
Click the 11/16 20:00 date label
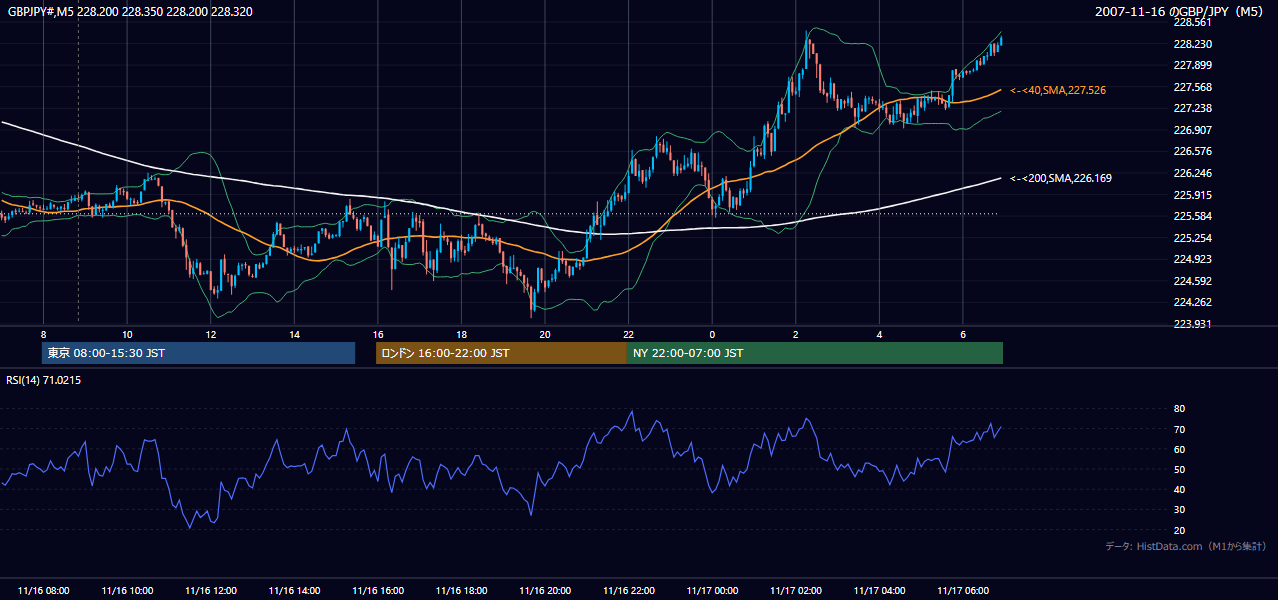tap(545, 591)
